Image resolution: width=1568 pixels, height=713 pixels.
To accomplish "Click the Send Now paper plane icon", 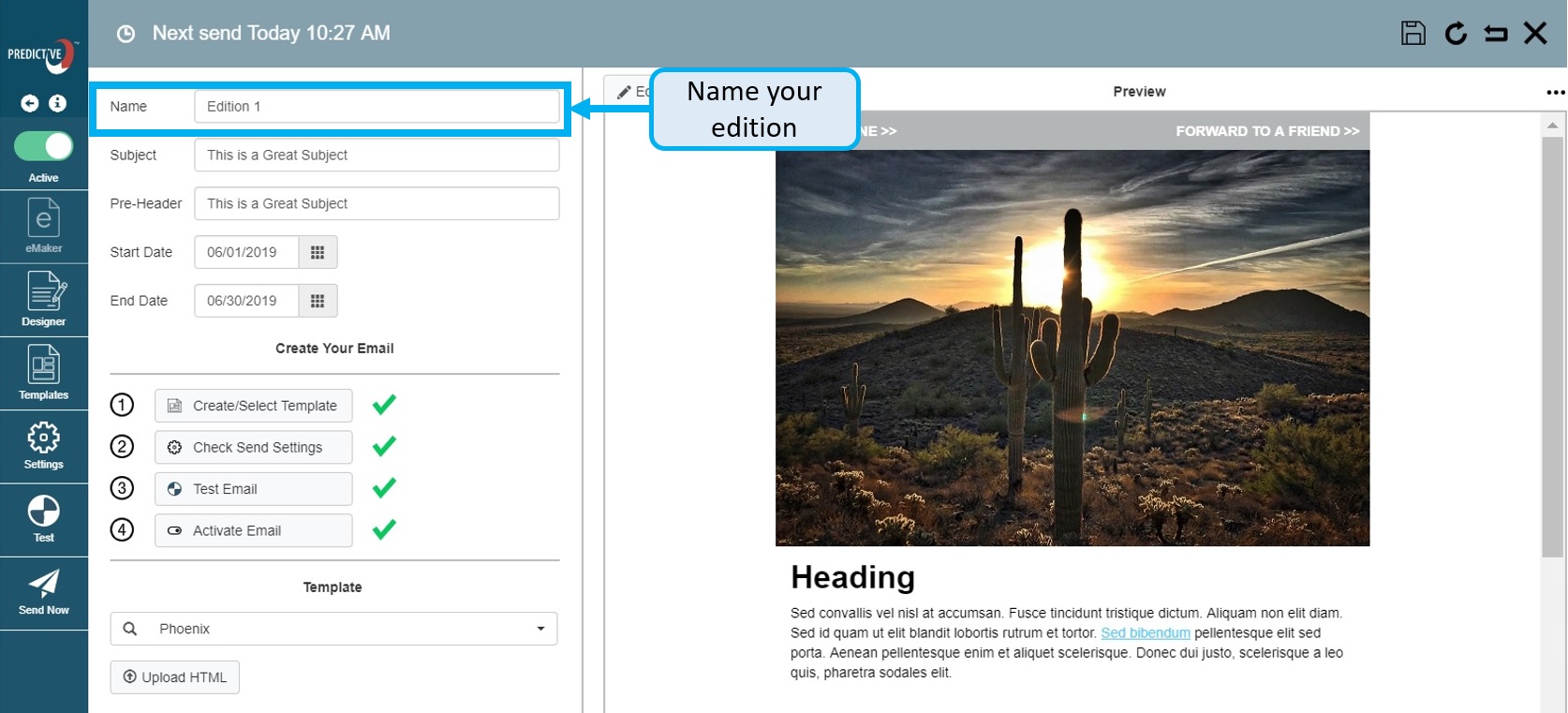I will [43, 591].
